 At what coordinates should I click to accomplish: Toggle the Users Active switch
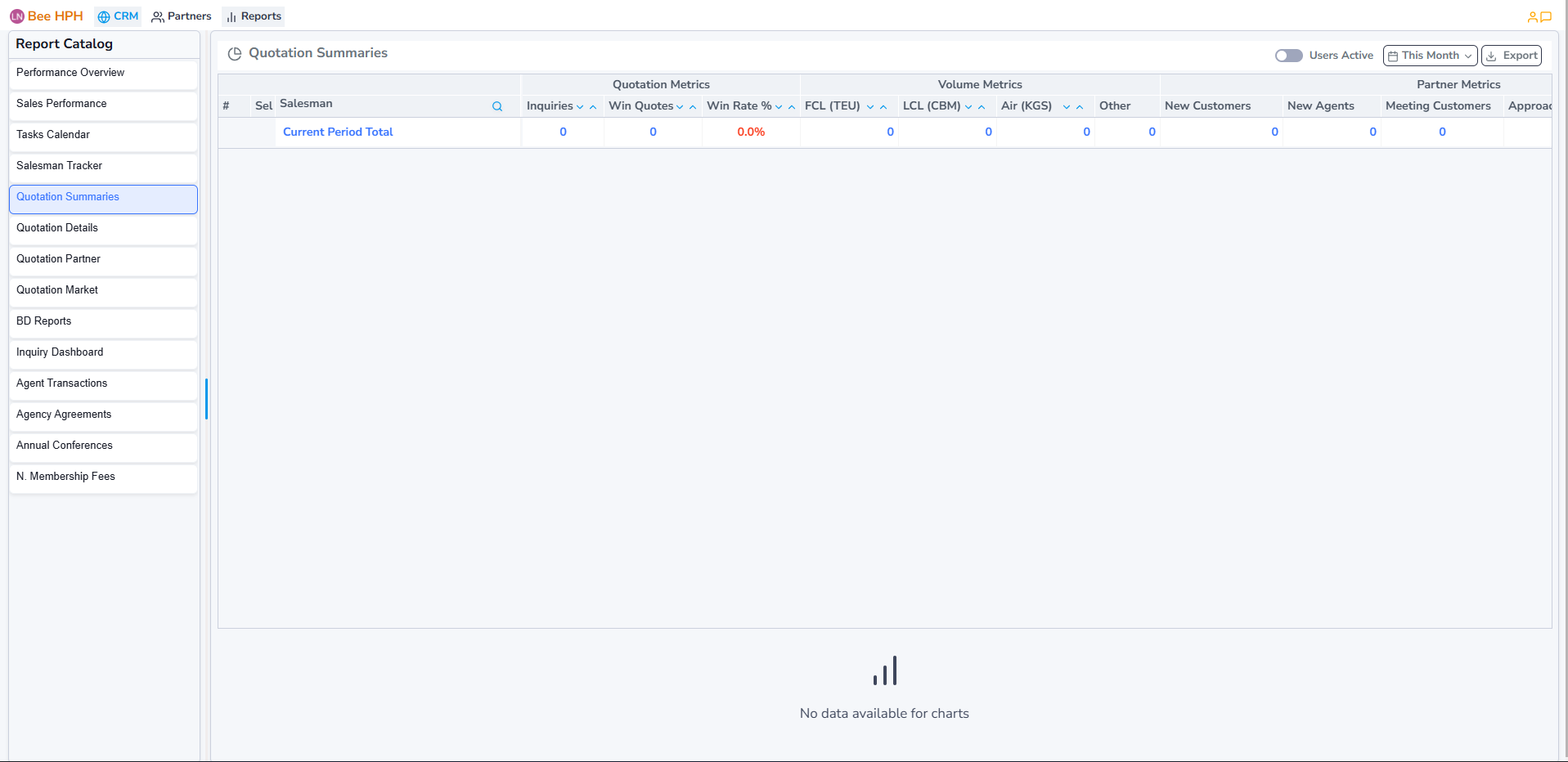tap(1288, 56)
